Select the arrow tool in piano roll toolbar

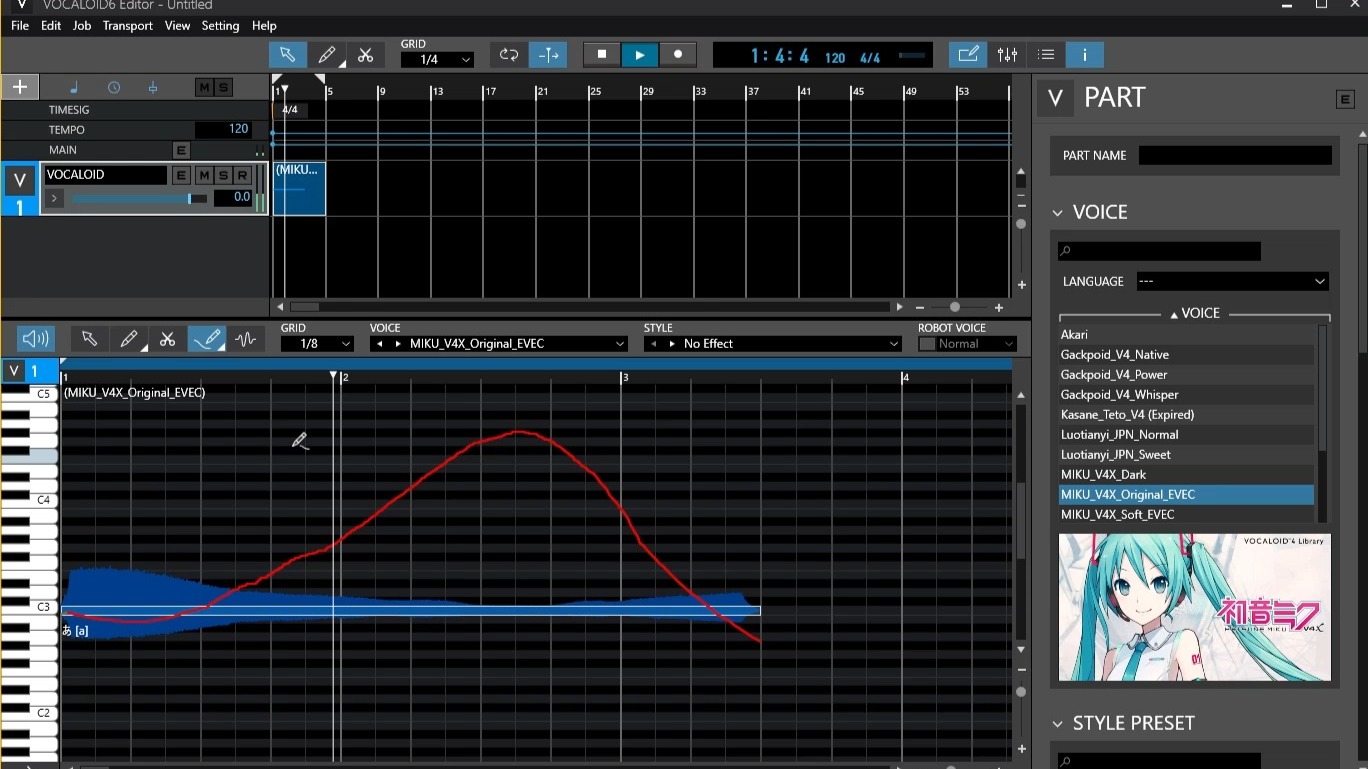(x=89, y=340)
